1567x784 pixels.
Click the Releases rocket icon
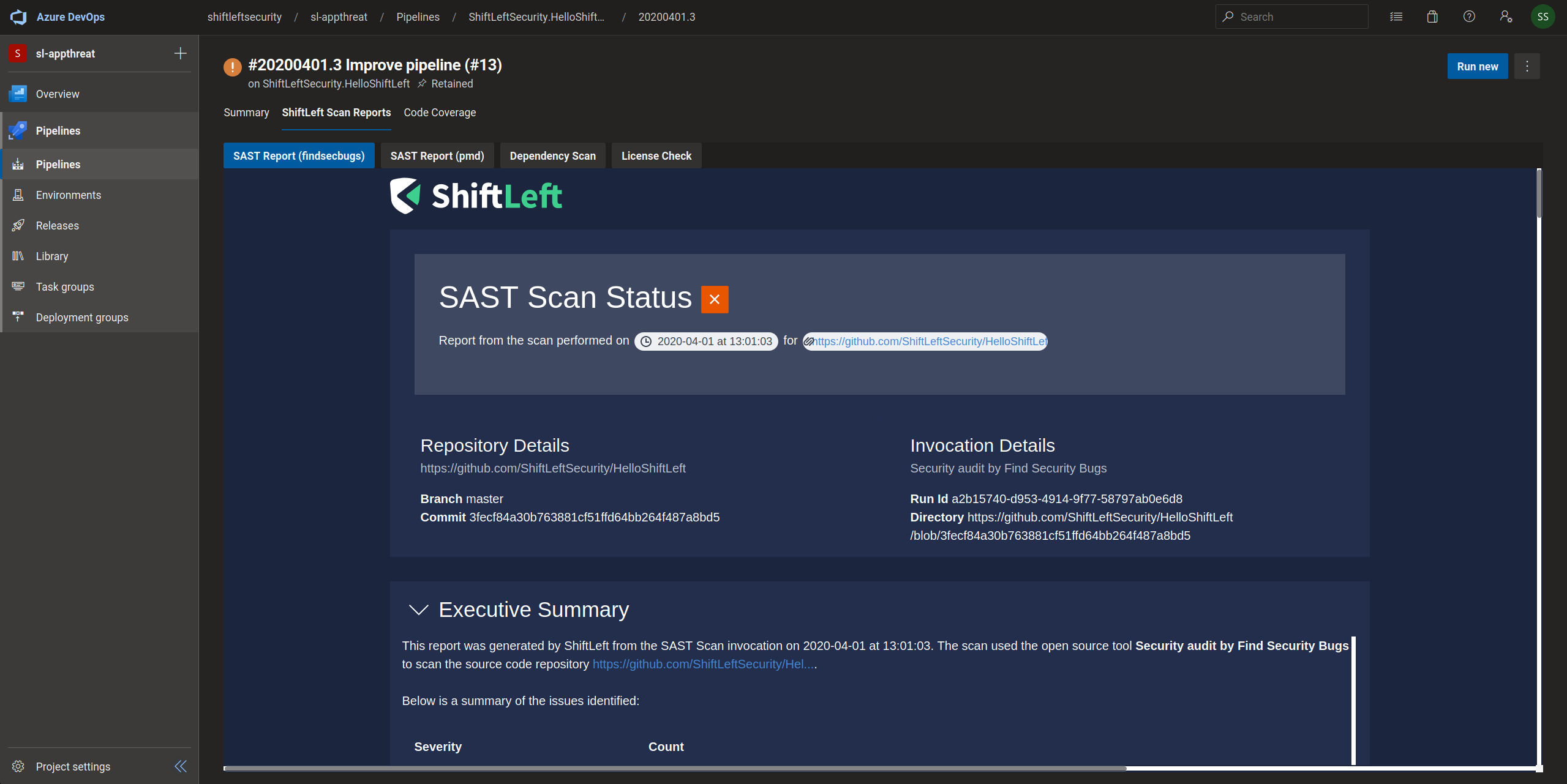pos(18,225)
